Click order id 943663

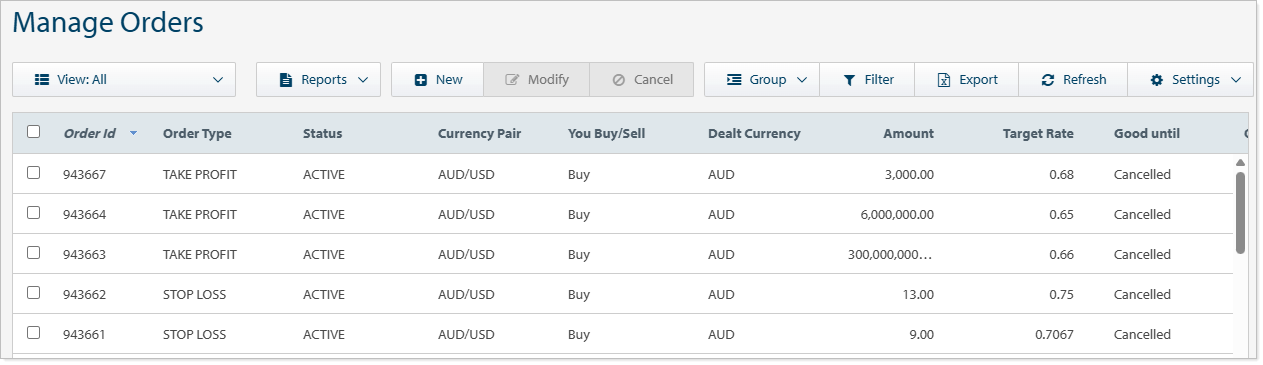coord(84,254)
